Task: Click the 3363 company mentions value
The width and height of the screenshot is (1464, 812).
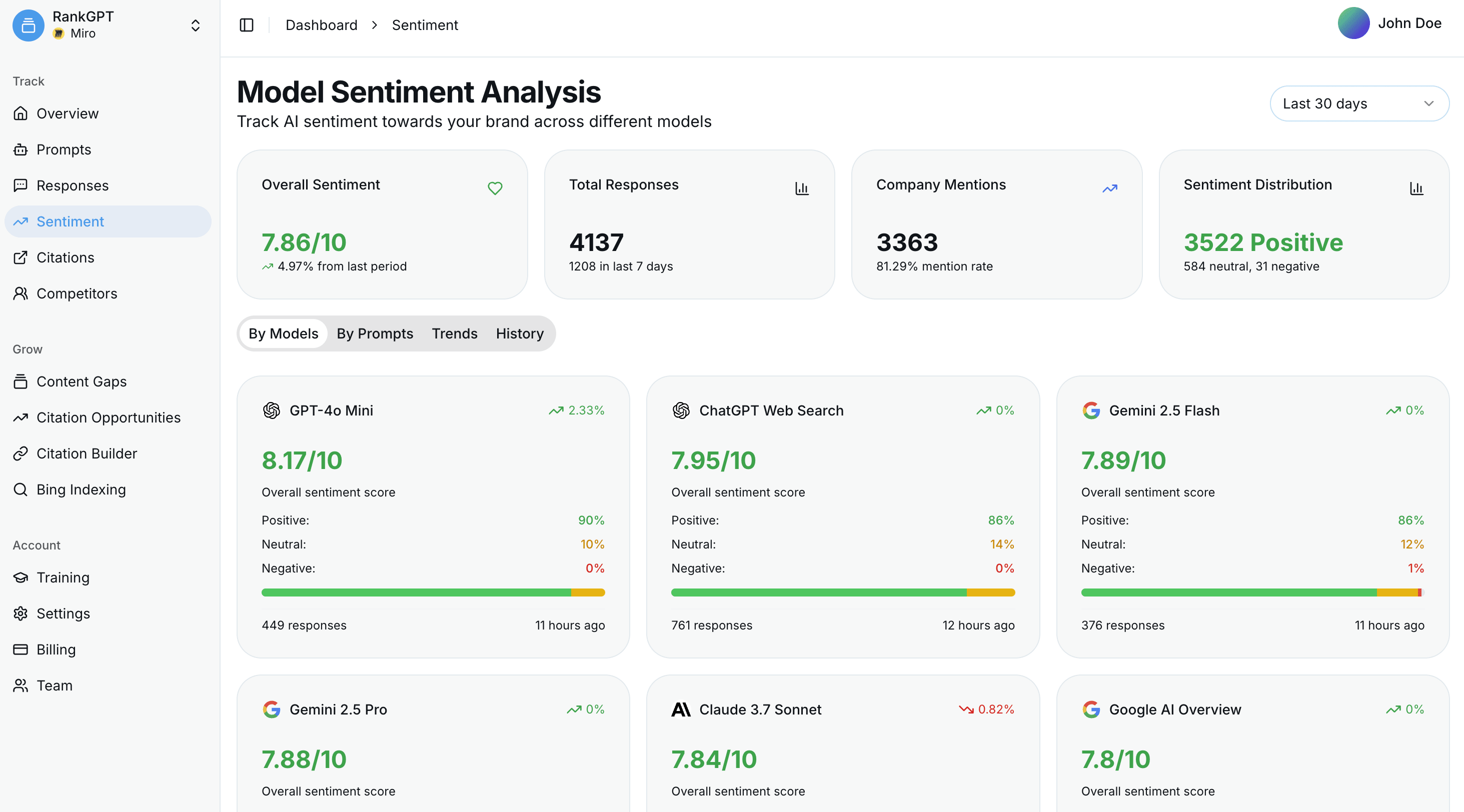Action: [x=907, y=242]
